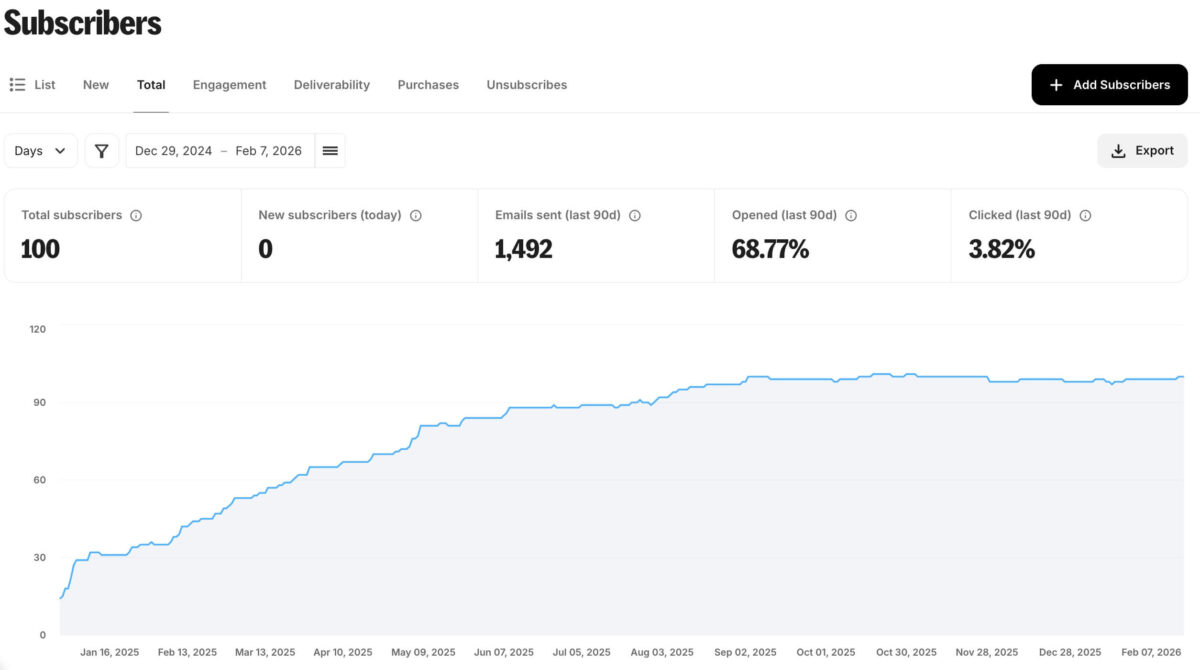This screenshot has height=670, width=1200.
Task: Click the filter funnel icon
Action: click(101, 151)
